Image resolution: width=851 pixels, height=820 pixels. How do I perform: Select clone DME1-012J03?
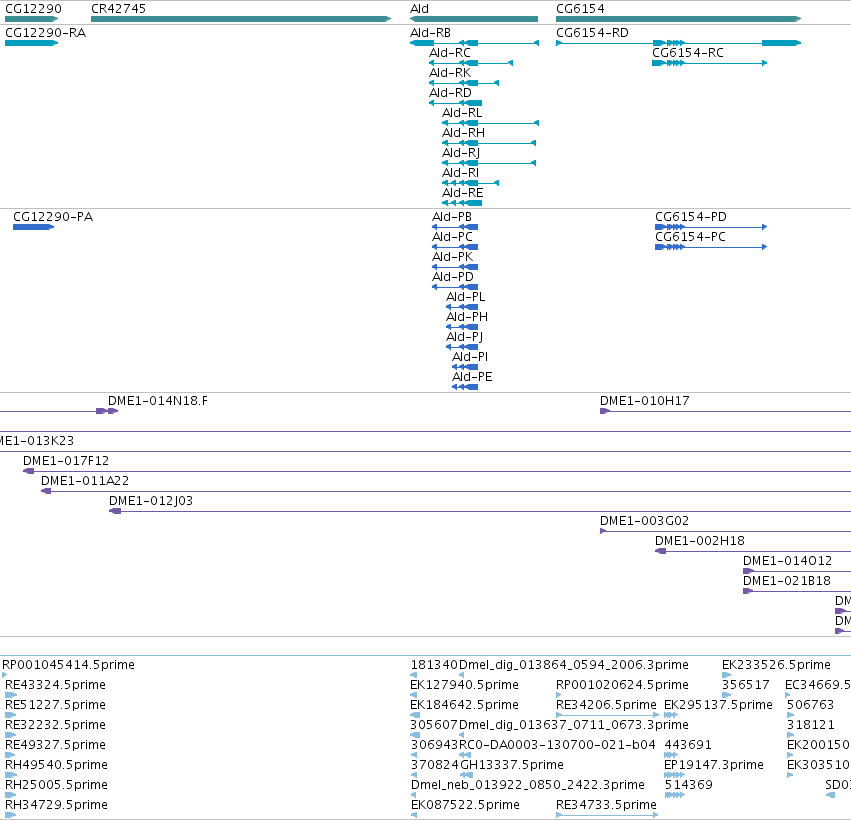151,501
